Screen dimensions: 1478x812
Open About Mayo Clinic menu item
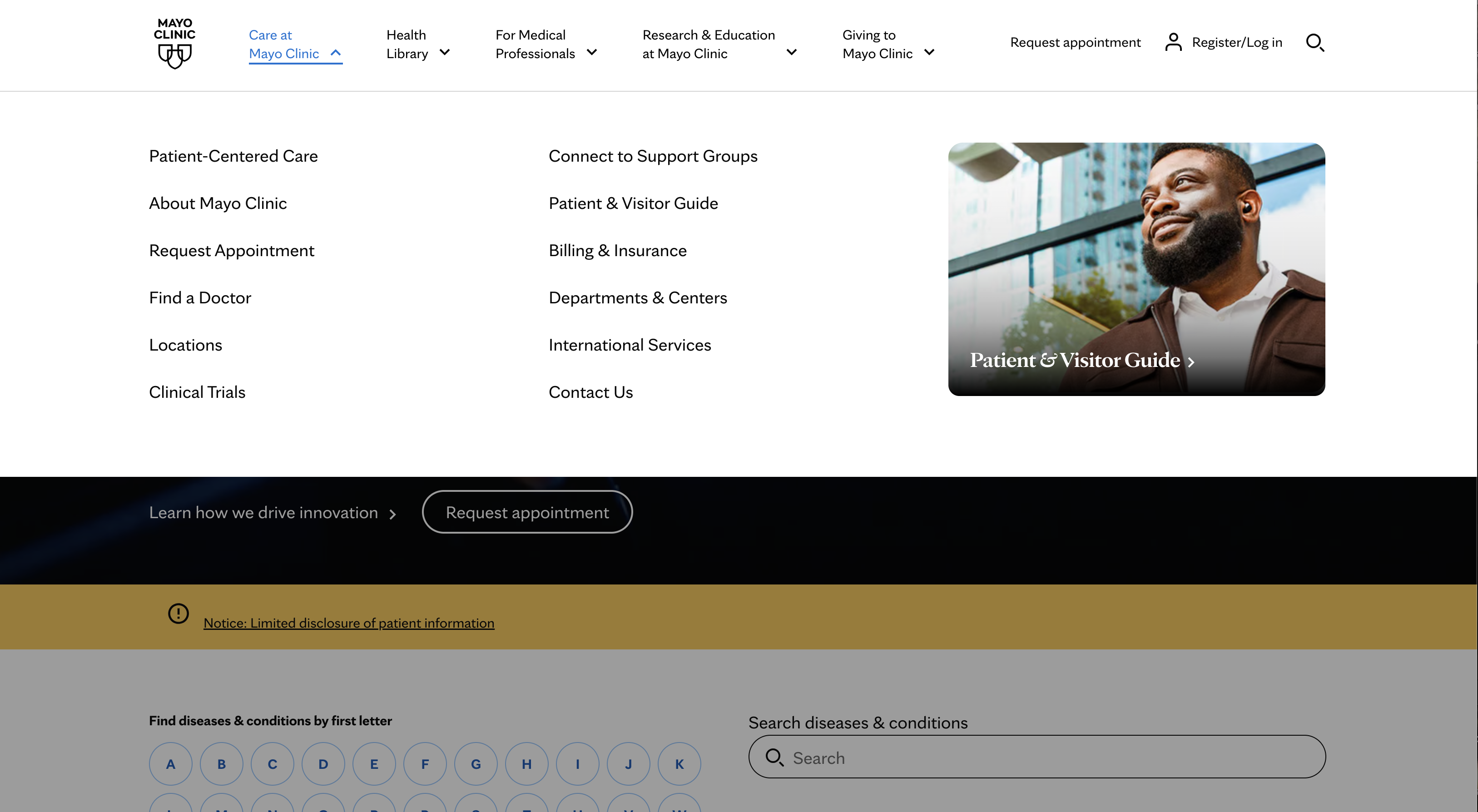tap(218, 203)
